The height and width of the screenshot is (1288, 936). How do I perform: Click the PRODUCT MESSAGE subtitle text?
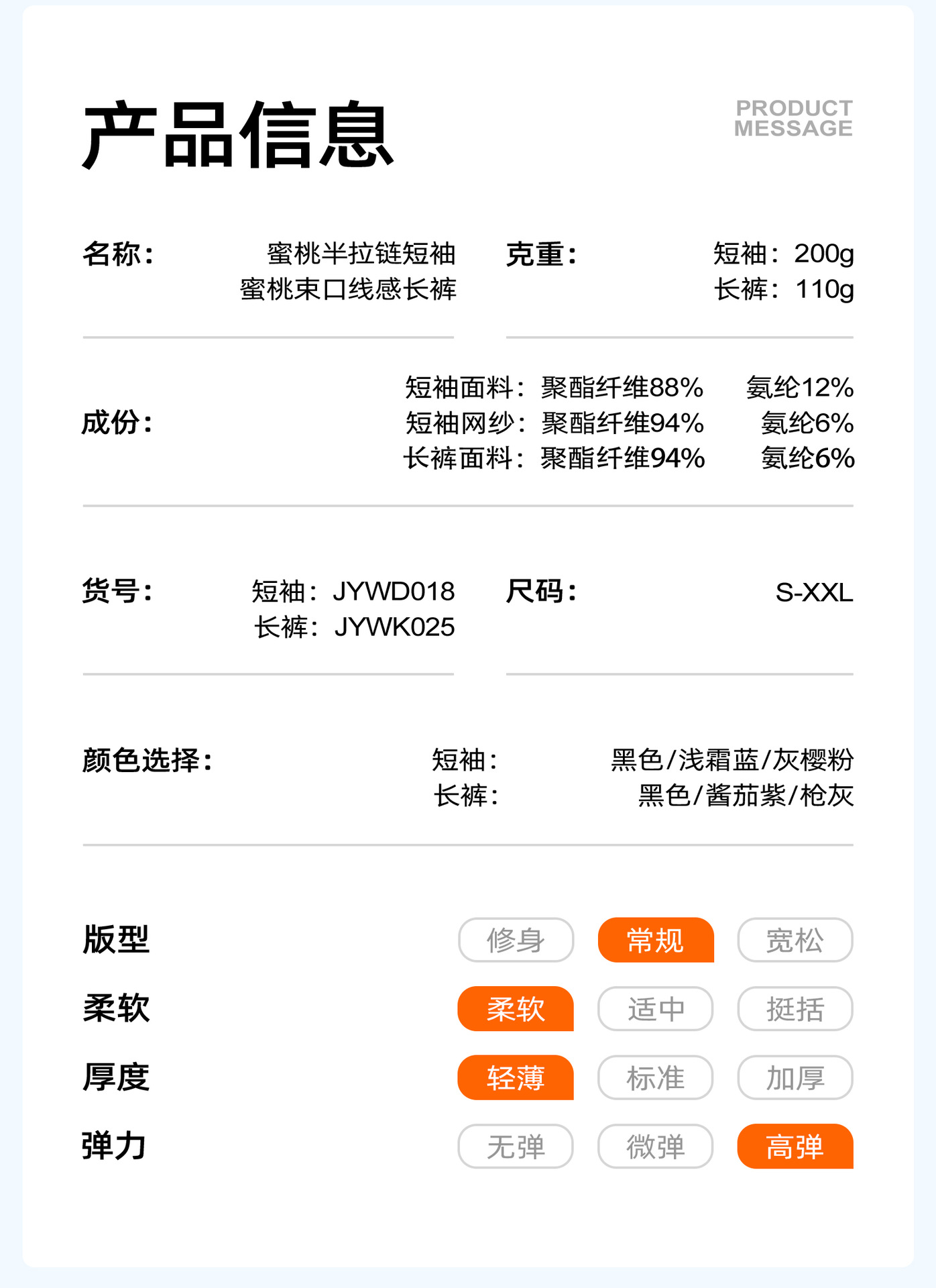[x=793, y=118]
